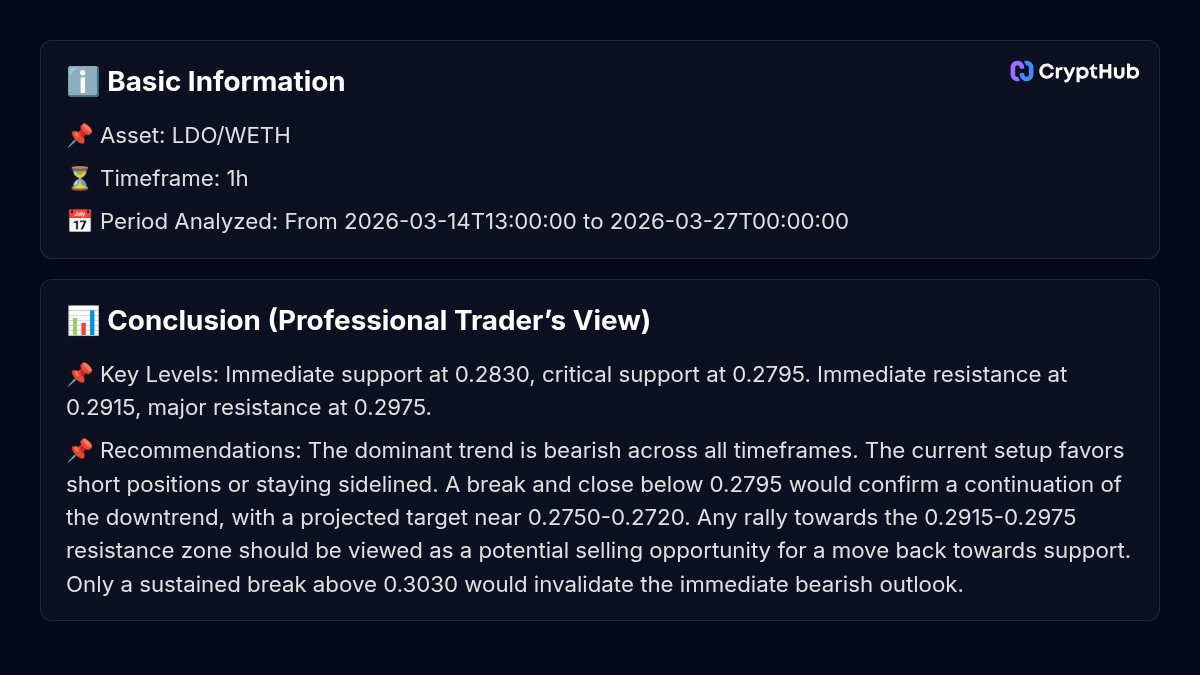The height and width of the screenshot is (675, 1200).
Task: Click the hourglass icon beside Timeframe
Action: [80, 179]
